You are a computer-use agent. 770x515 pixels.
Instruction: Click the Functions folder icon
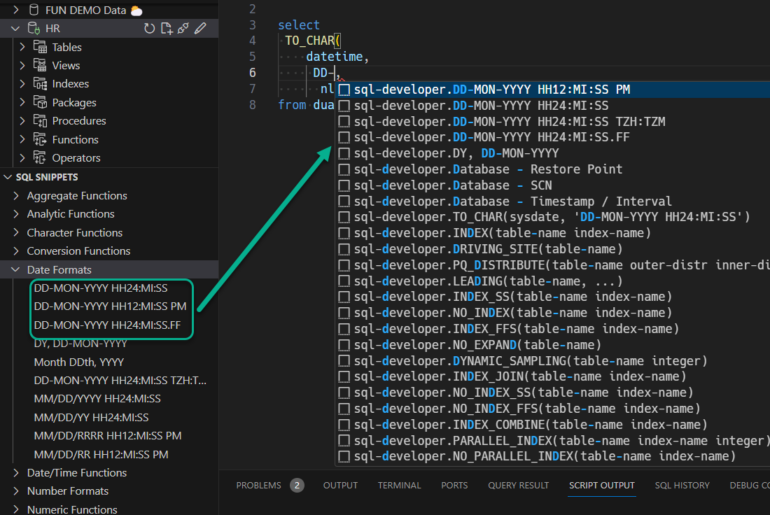[x=40, y=139]
